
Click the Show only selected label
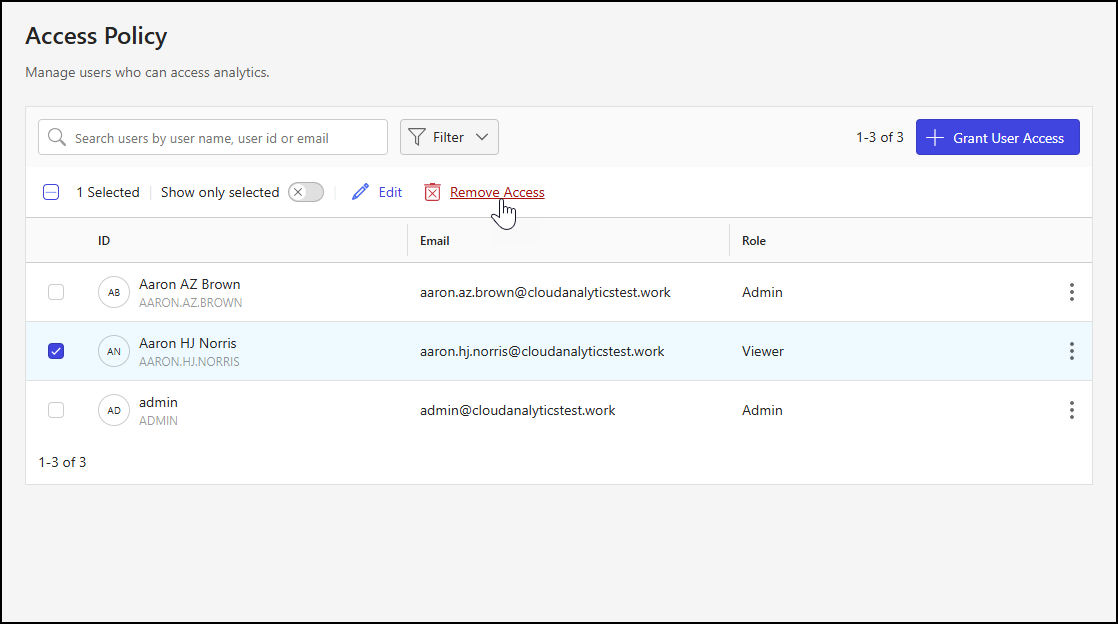(x=220, y=192)
